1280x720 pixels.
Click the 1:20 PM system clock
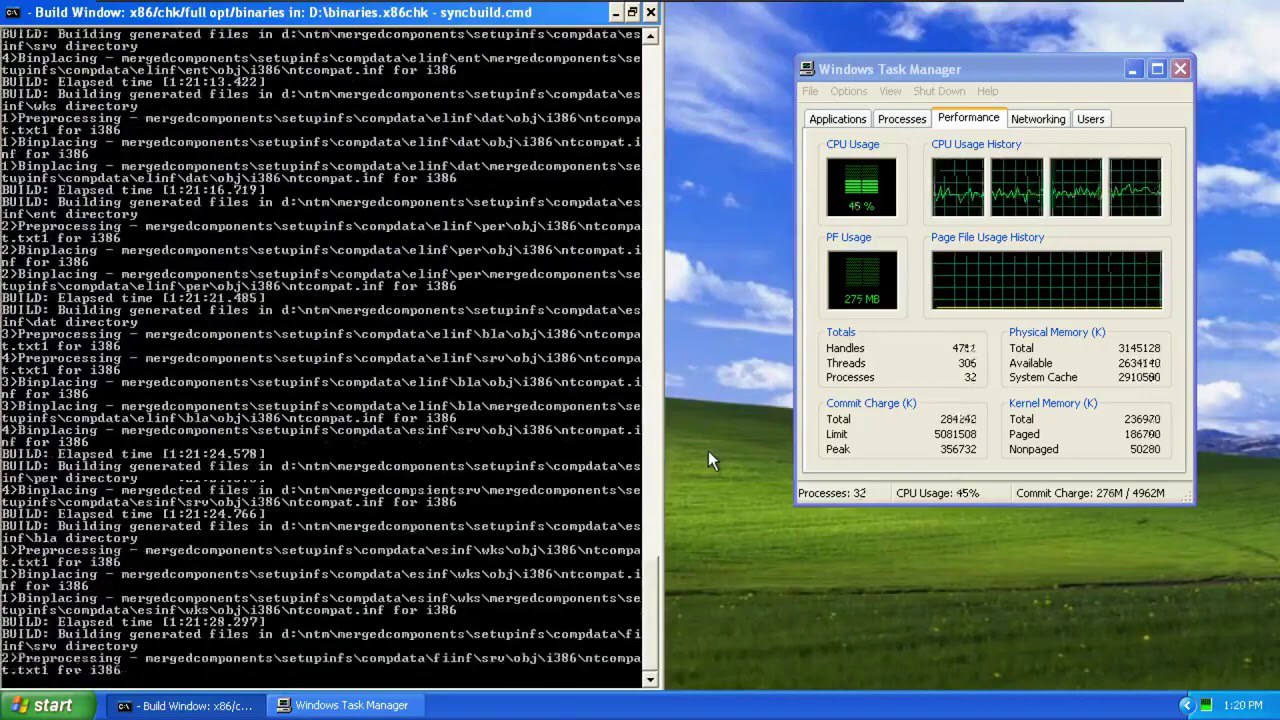(1242, 706)
